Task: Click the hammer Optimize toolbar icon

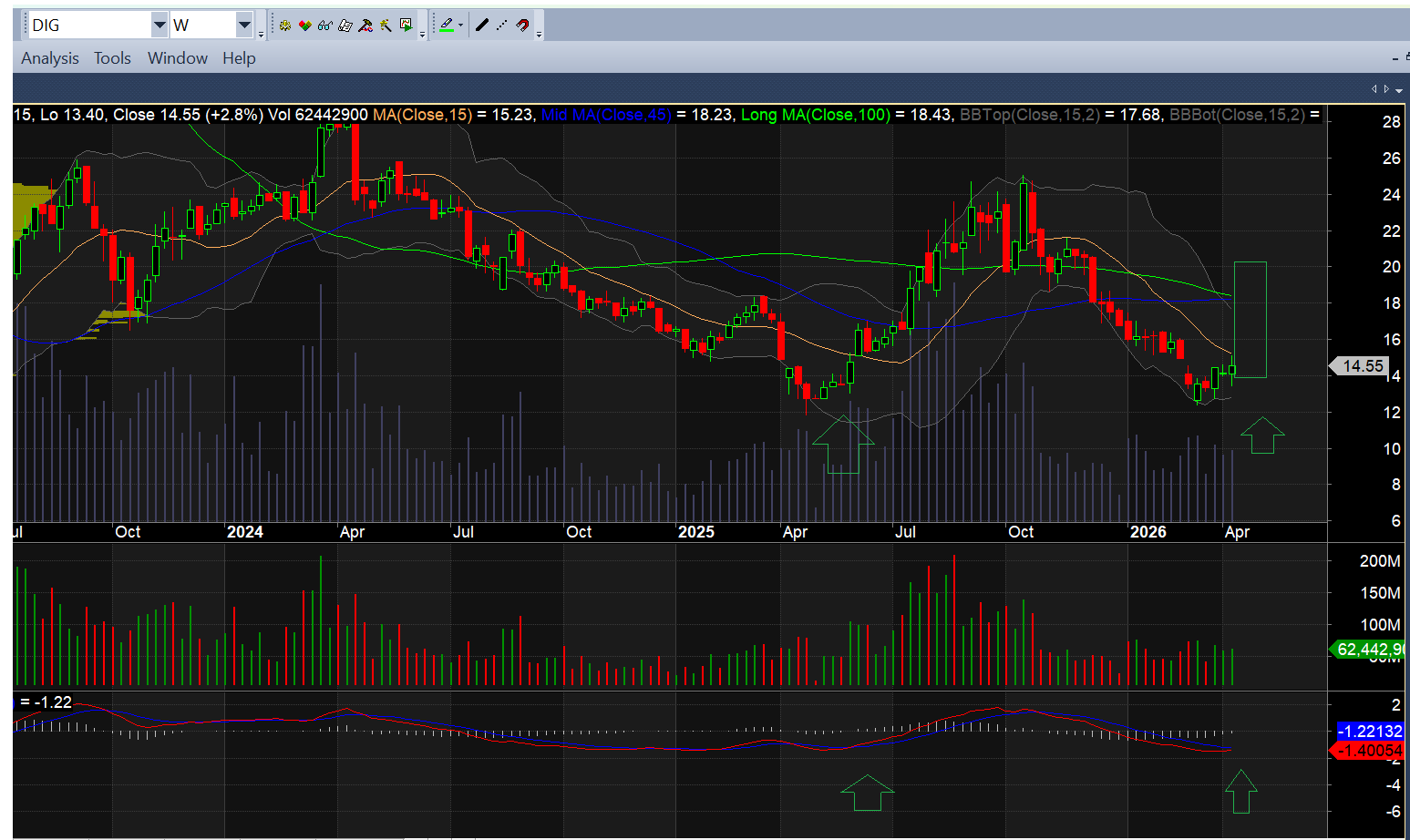Action: (365, 26)
